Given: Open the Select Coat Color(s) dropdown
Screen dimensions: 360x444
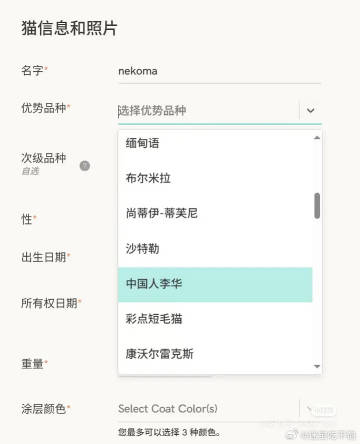Looking at the screenshot, I should click(x=220, y=409).
